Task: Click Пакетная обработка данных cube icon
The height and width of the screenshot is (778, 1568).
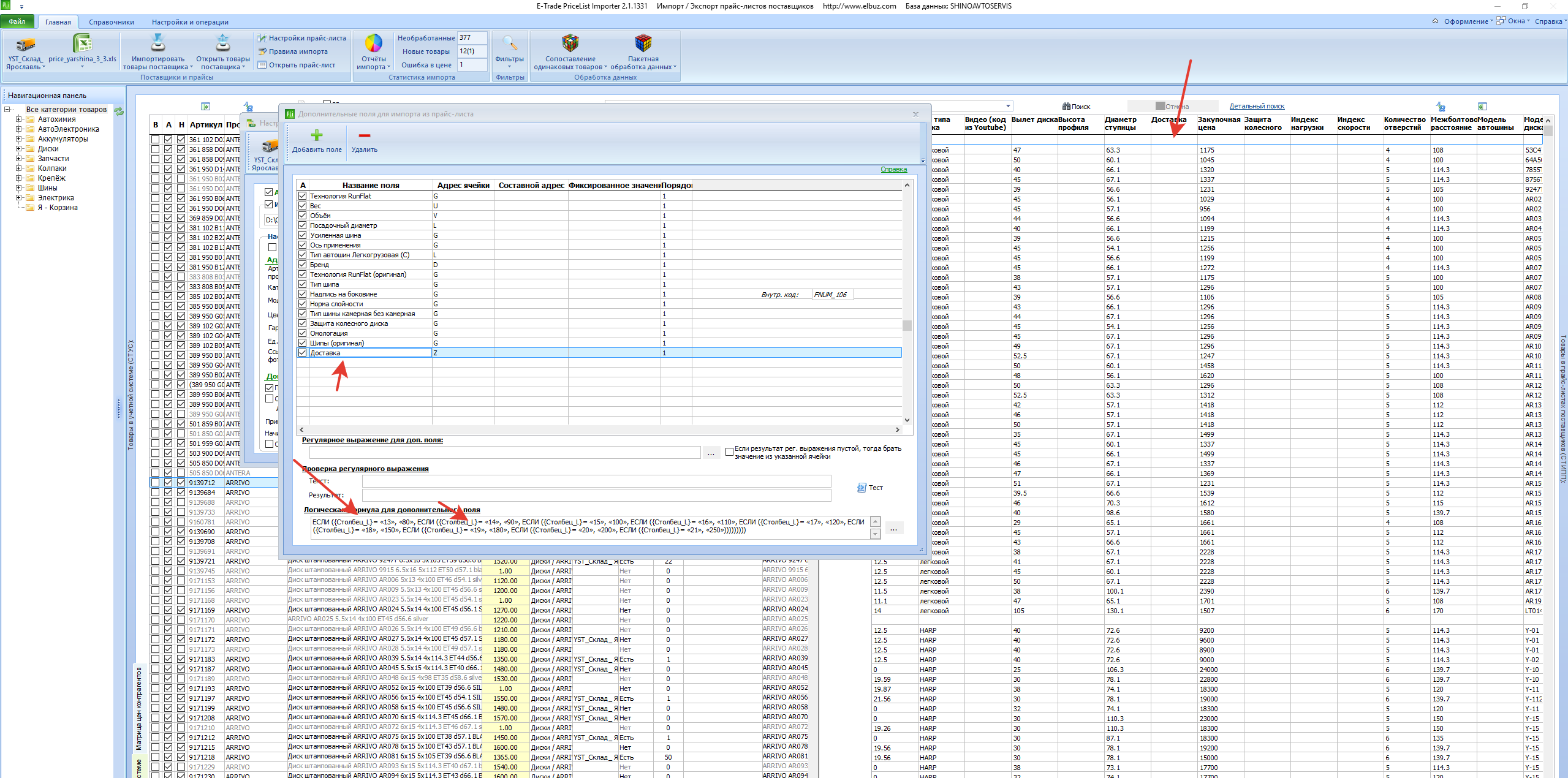Action: pyautogui.click(x=643, y=43)
